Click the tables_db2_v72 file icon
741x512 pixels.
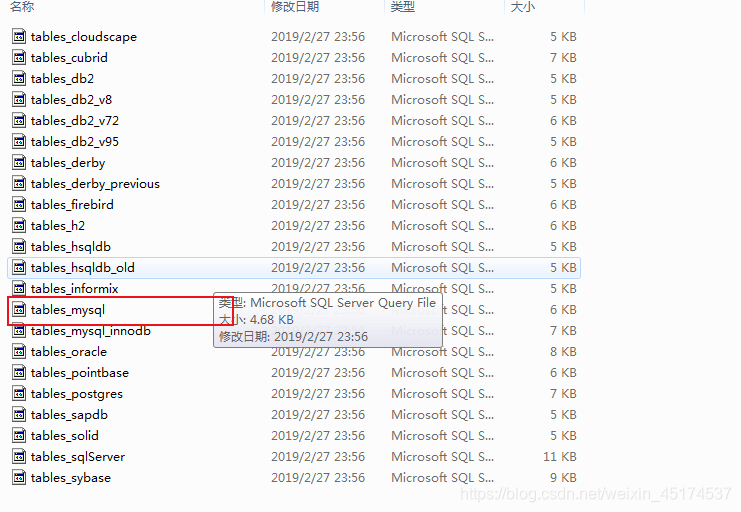[19, 121]
